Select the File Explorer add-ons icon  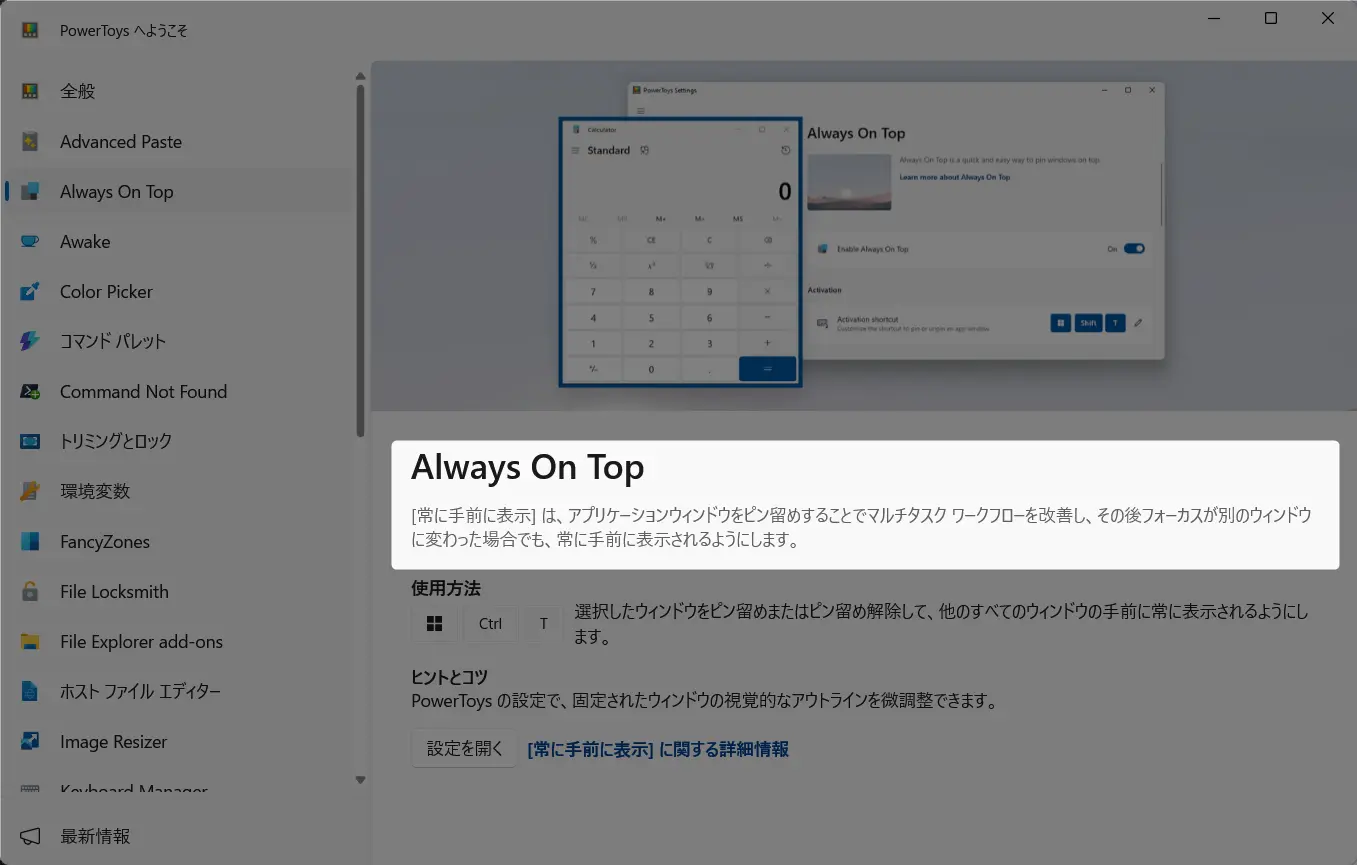[x=30, y=641]
